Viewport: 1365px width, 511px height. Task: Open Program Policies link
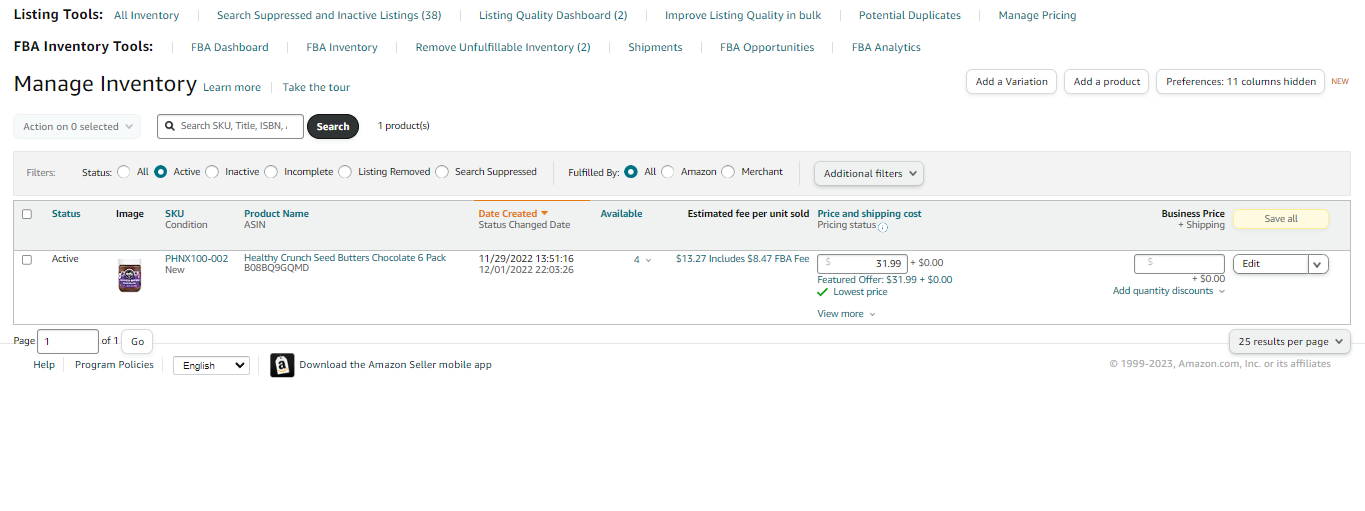(114, 365)
